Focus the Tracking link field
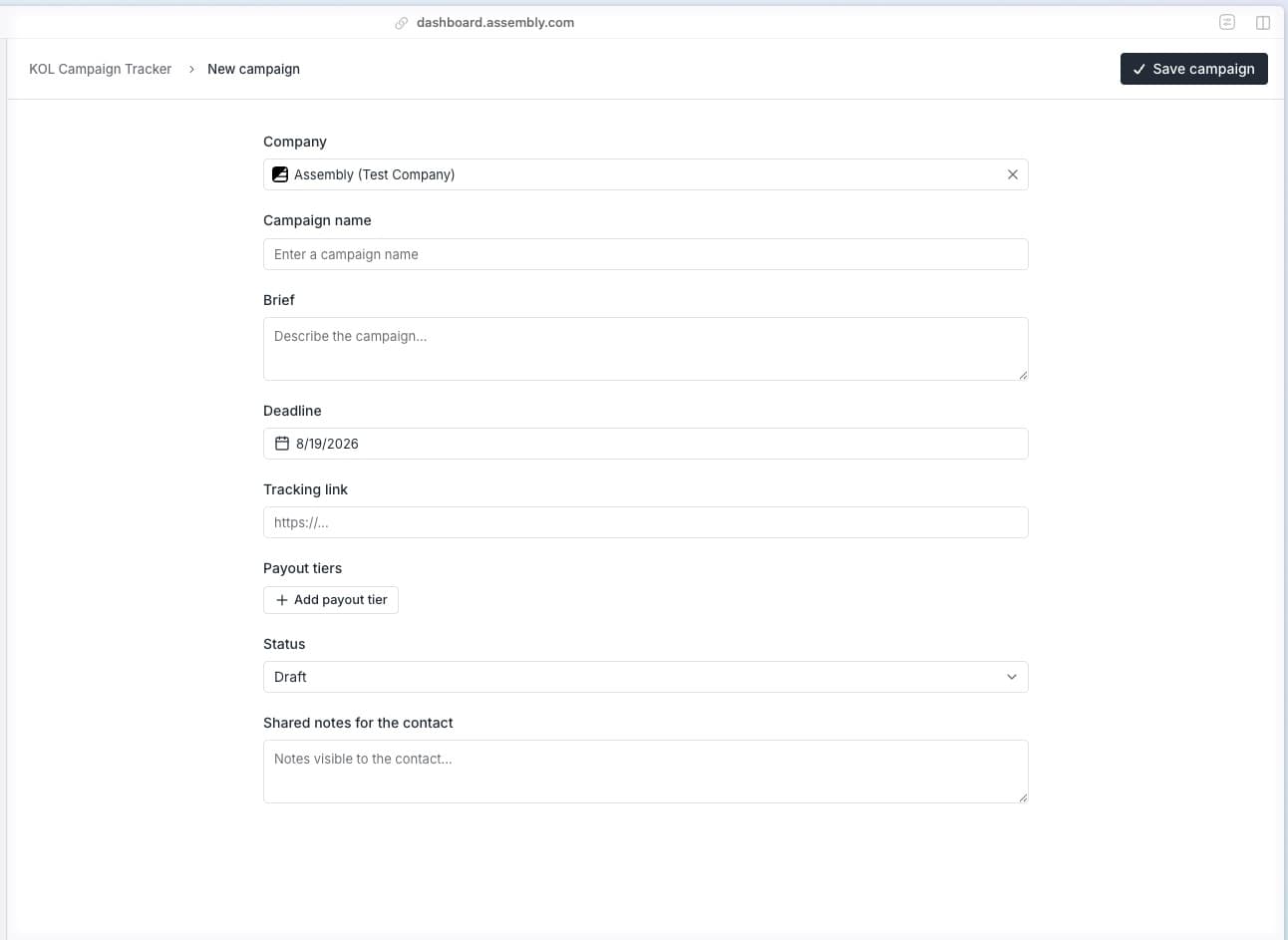 tap(645, 522)
